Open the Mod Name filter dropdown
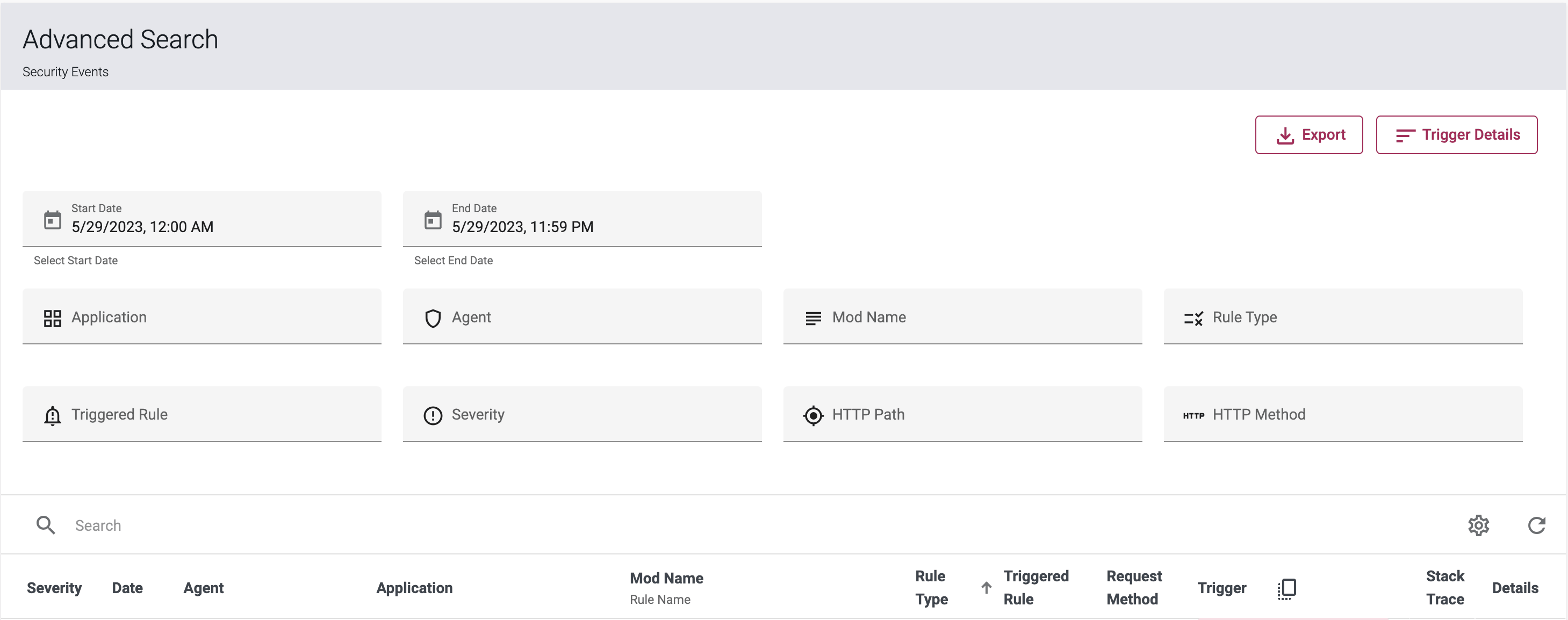This screenshot has height=620, width=1568. pos(963,316)
